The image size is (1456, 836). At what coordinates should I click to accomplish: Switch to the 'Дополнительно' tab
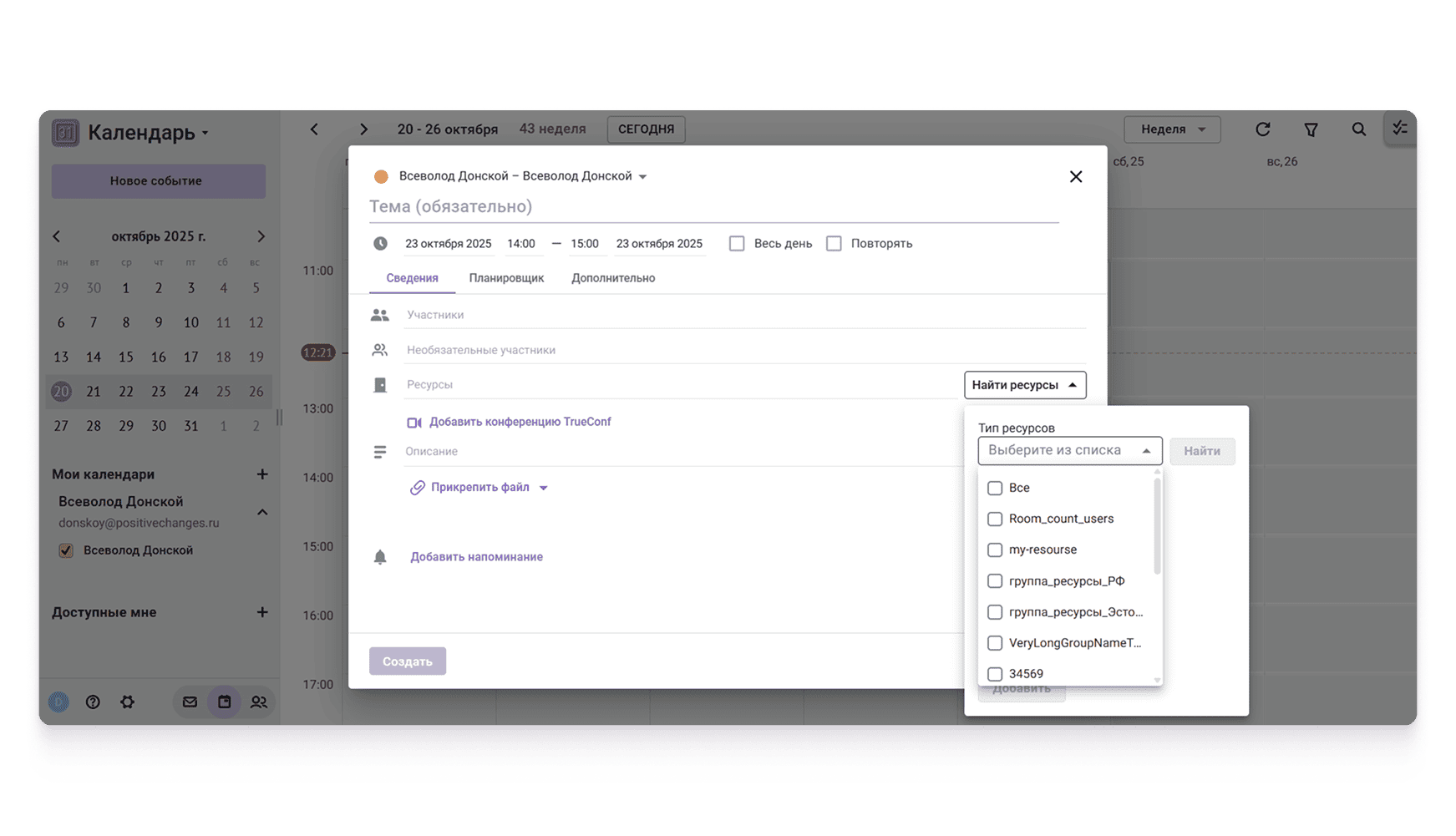[x=613, y=278]
